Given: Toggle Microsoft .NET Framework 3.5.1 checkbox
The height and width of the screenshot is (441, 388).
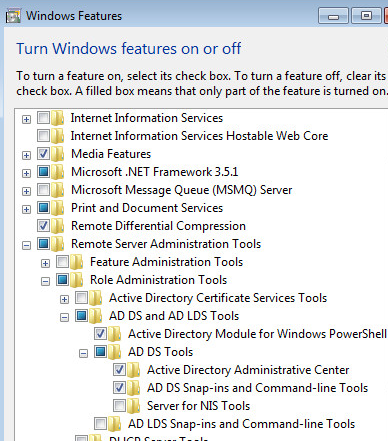Looking at the screenshot, I should tap(43, 172).
